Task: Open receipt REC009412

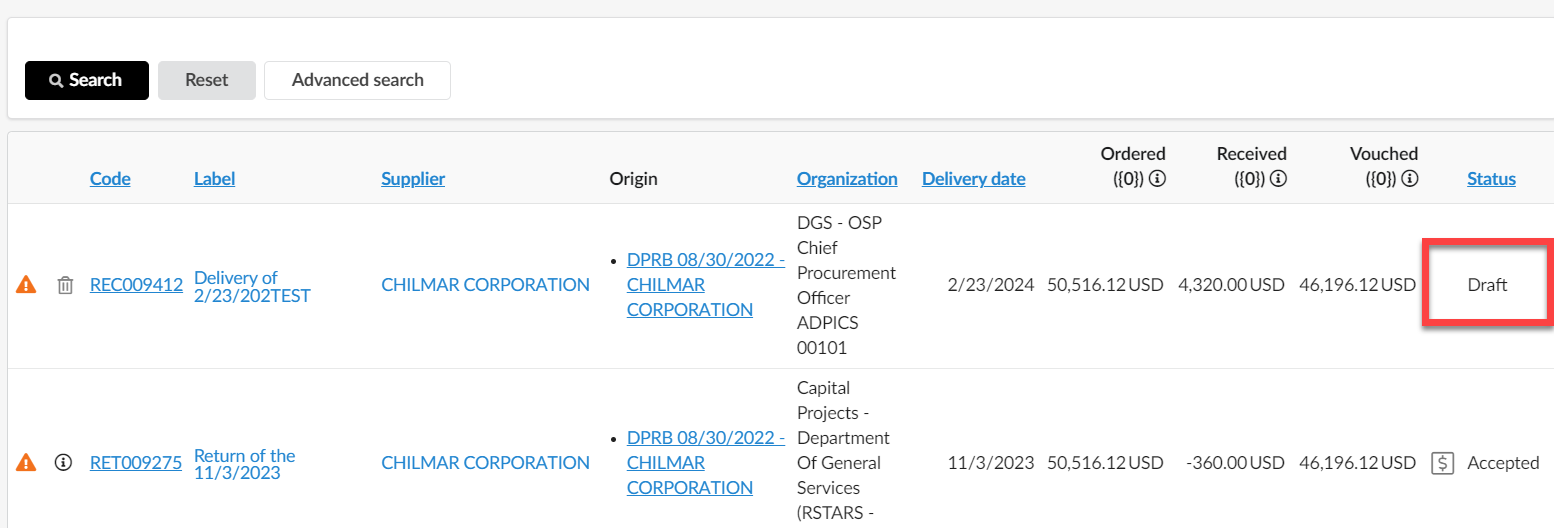Action: coord(136,285)
